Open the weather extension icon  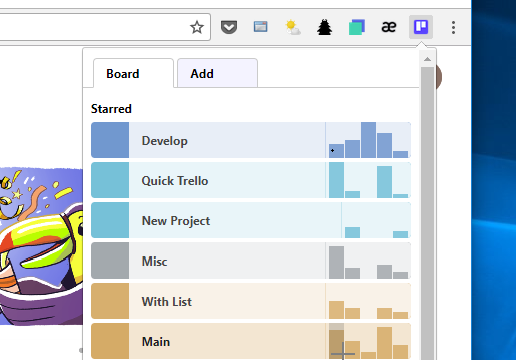point(293,27)
